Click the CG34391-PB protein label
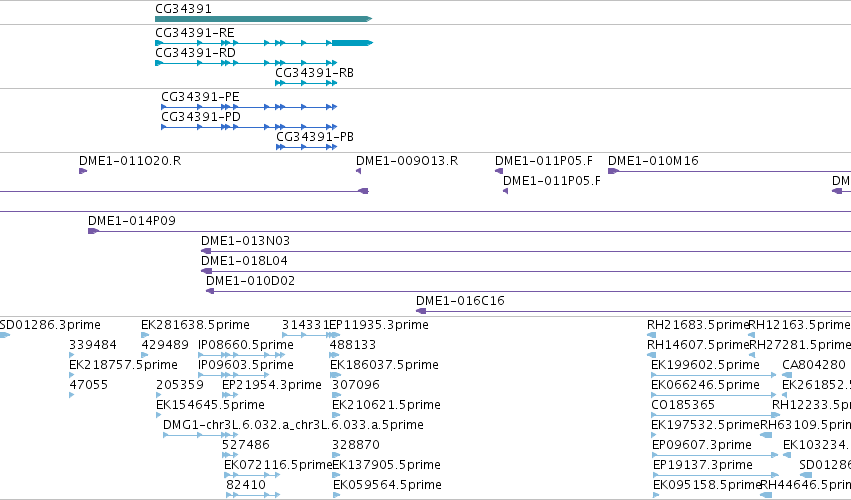Viewport: 851px width, 500px height. [315, 137]
